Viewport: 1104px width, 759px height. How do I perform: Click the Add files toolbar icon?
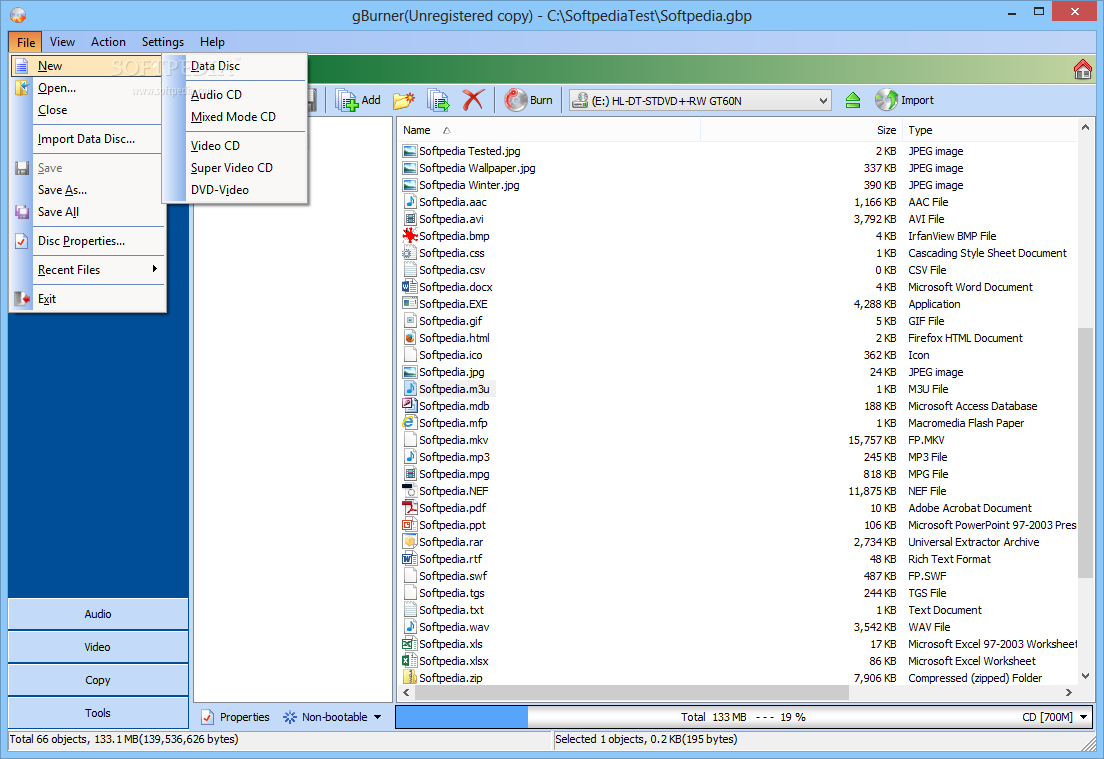pos(346,101)
